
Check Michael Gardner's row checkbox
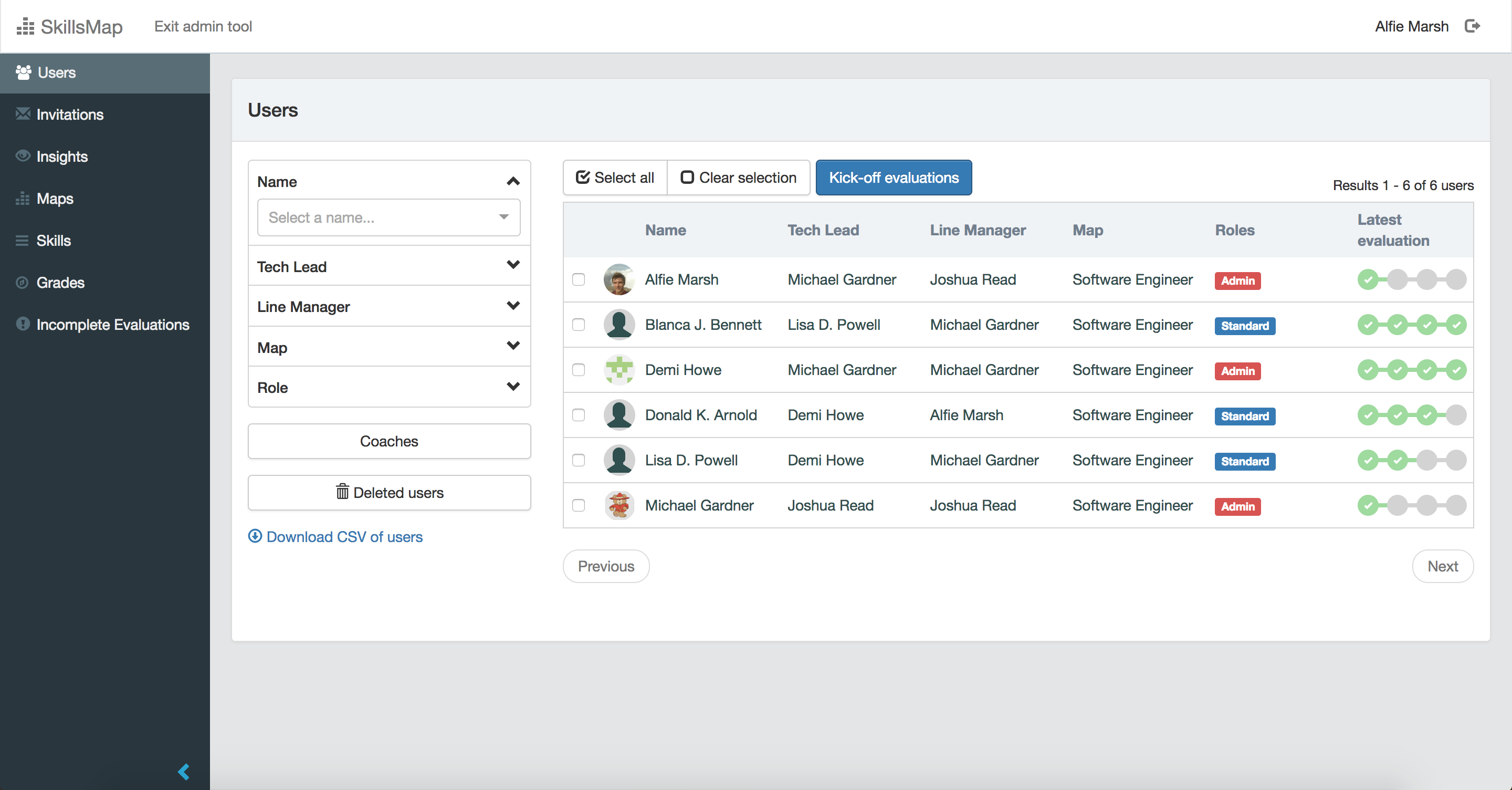click(x=579, y=506)
